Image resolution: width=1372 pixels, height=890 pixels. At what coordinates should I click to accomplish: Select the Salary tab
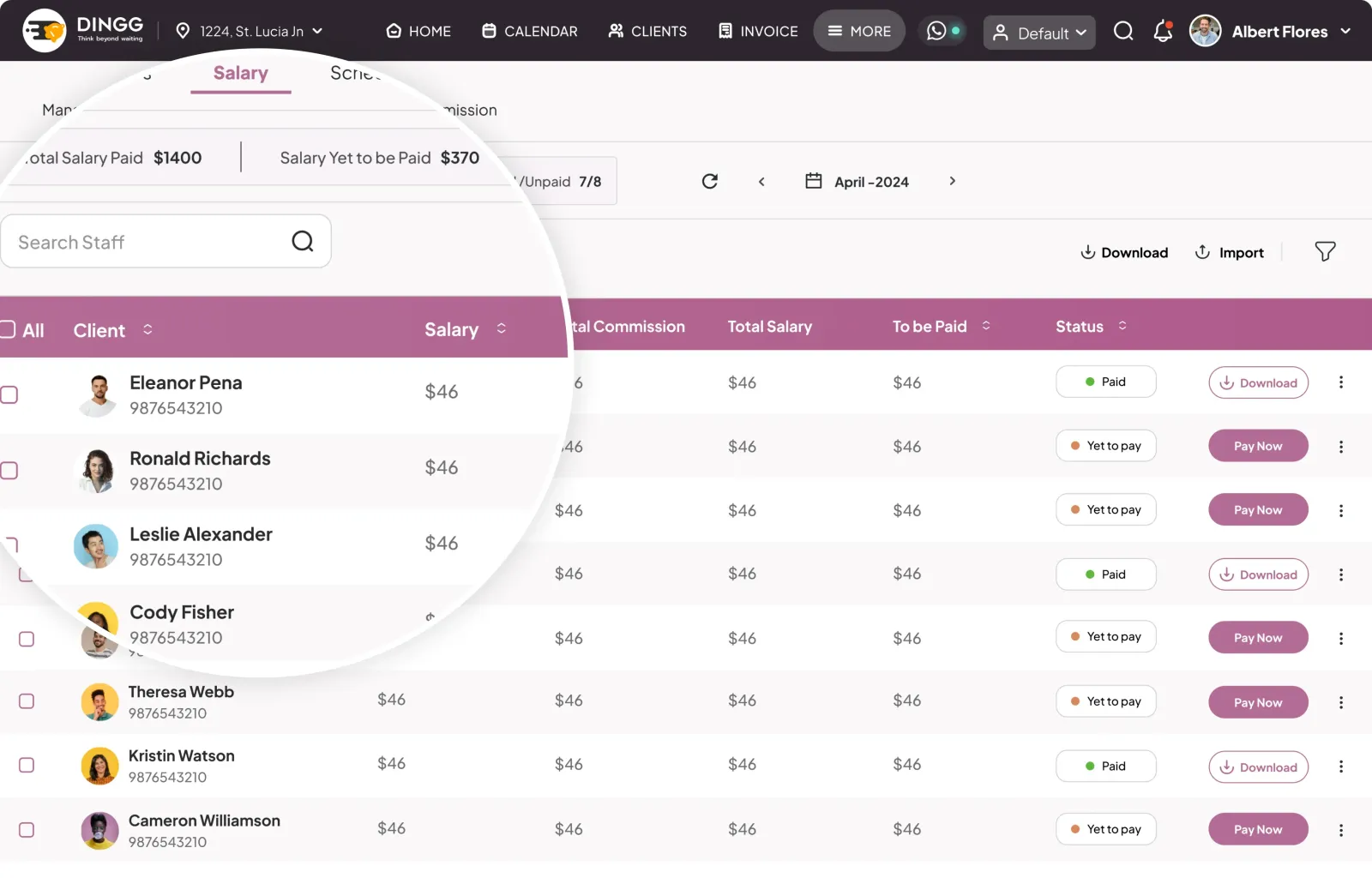coord(241,73)
